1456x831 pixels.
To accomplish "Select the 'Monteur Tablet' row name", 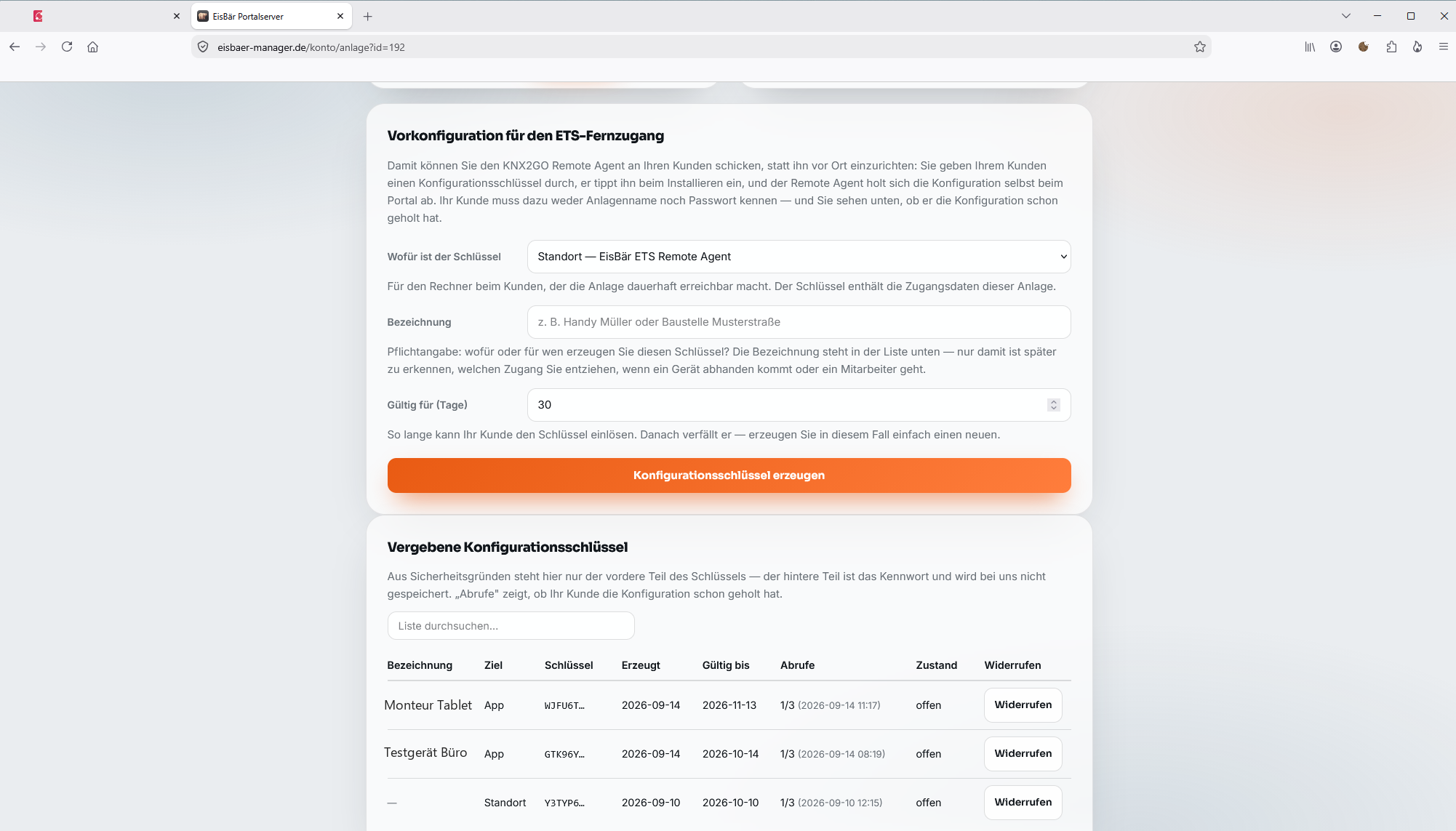I will point(428,705).
